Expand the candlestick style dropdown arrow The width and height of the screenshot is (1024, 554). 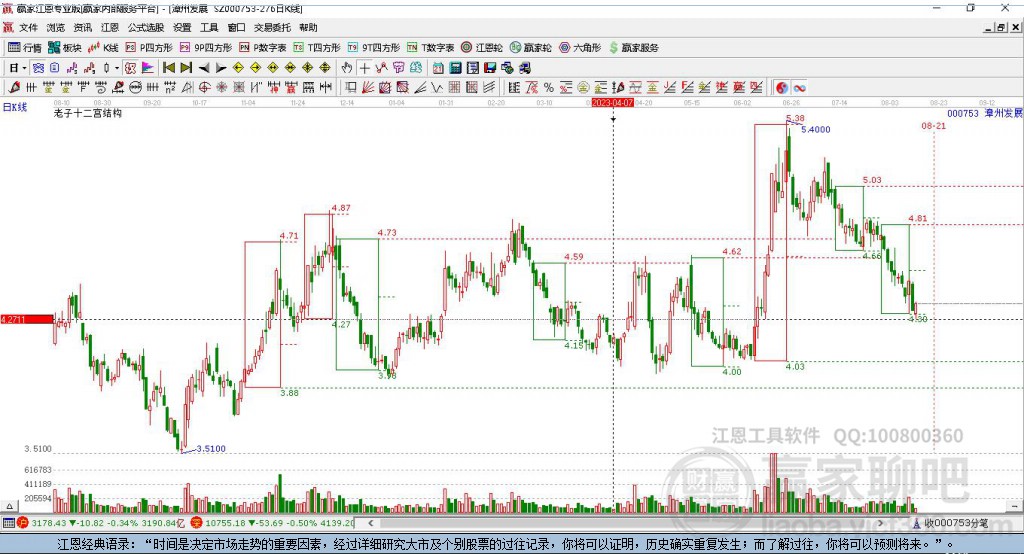117,68
